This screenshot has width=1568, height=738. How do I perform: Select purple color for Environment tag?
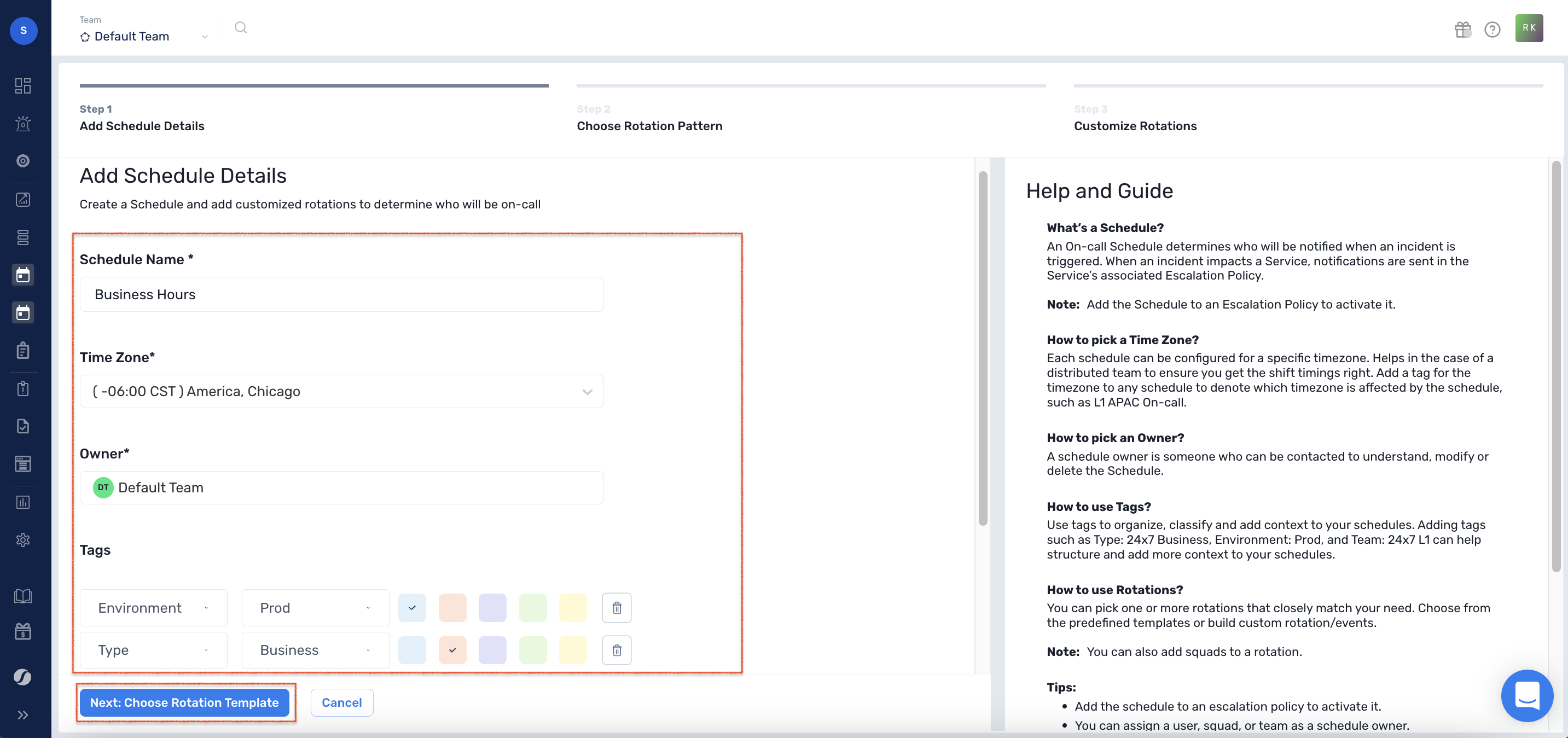[492, 608]
